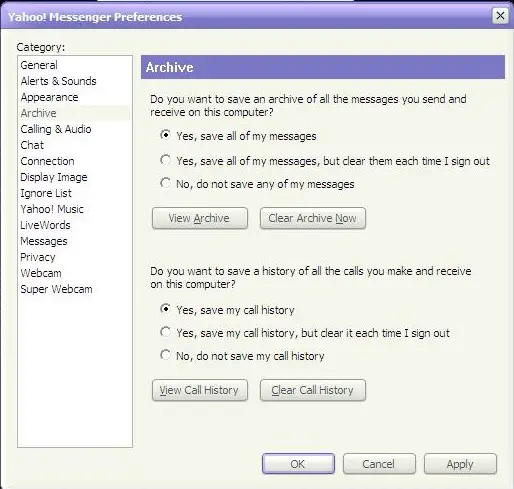Switch to Alerts & Sounds category
Screen dimensions: 514x489
[58, 81]
